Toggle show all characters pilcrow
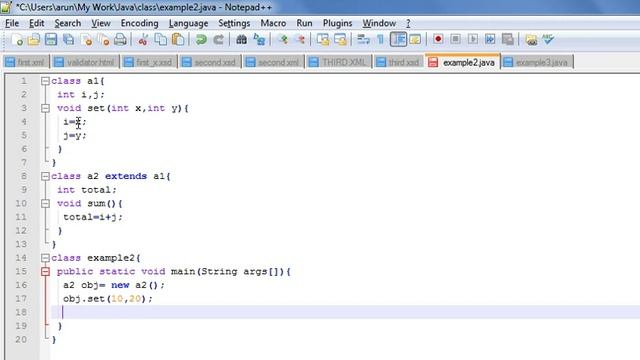640x360 pixels. pos(380,40)
